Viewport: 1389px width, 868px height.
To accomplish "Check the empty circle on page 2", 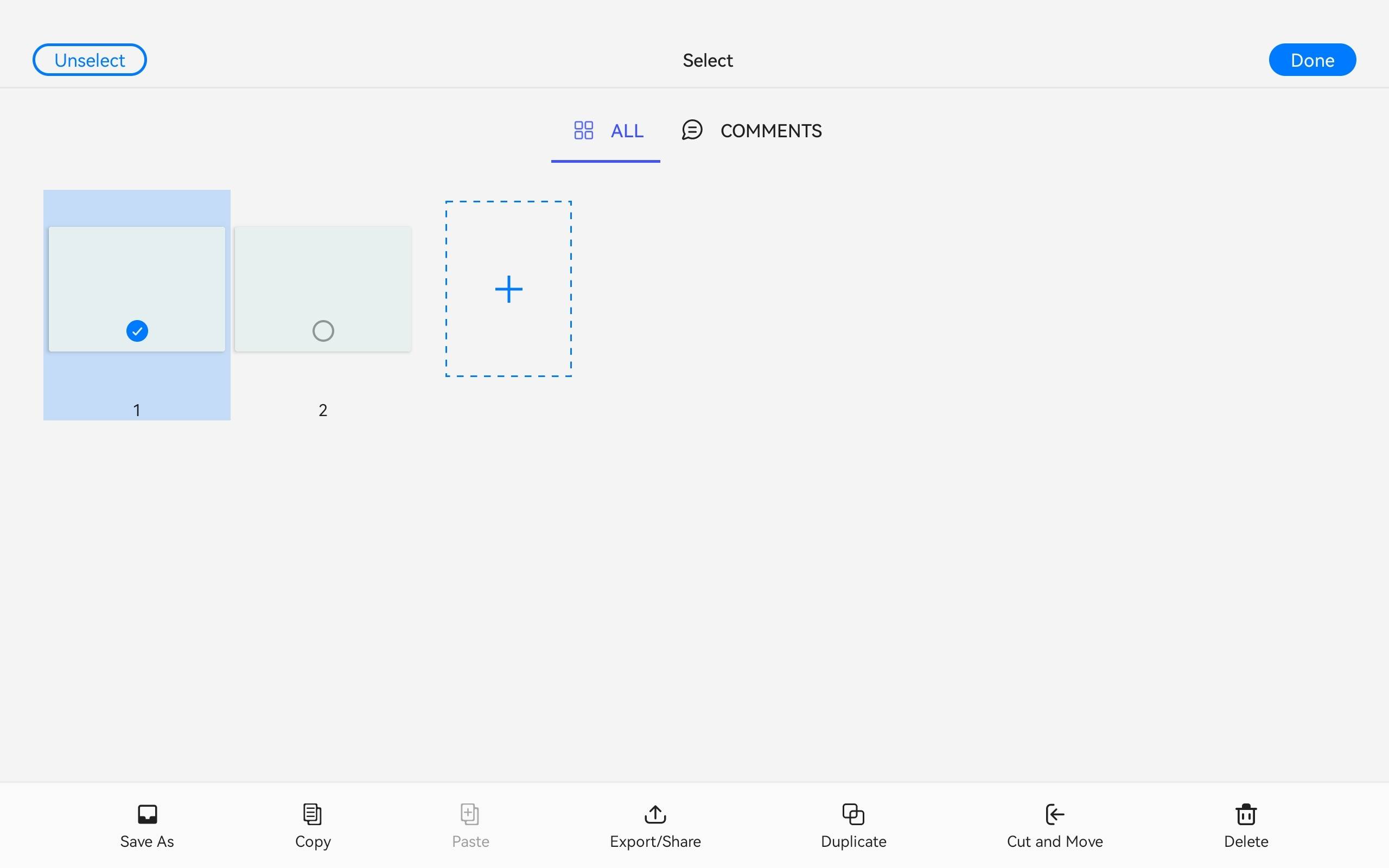I will 323,331.
